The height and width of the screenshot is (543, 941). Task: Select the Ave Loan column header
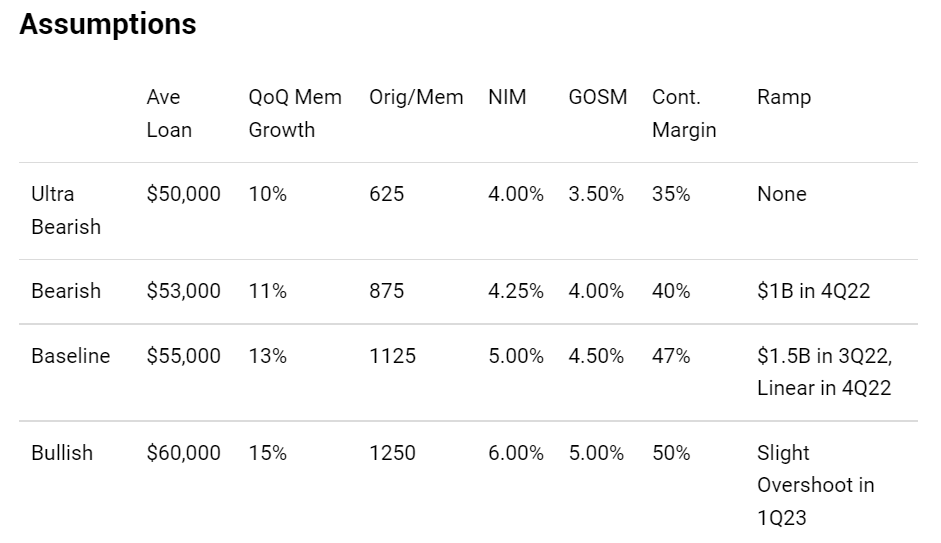point(169,113)
